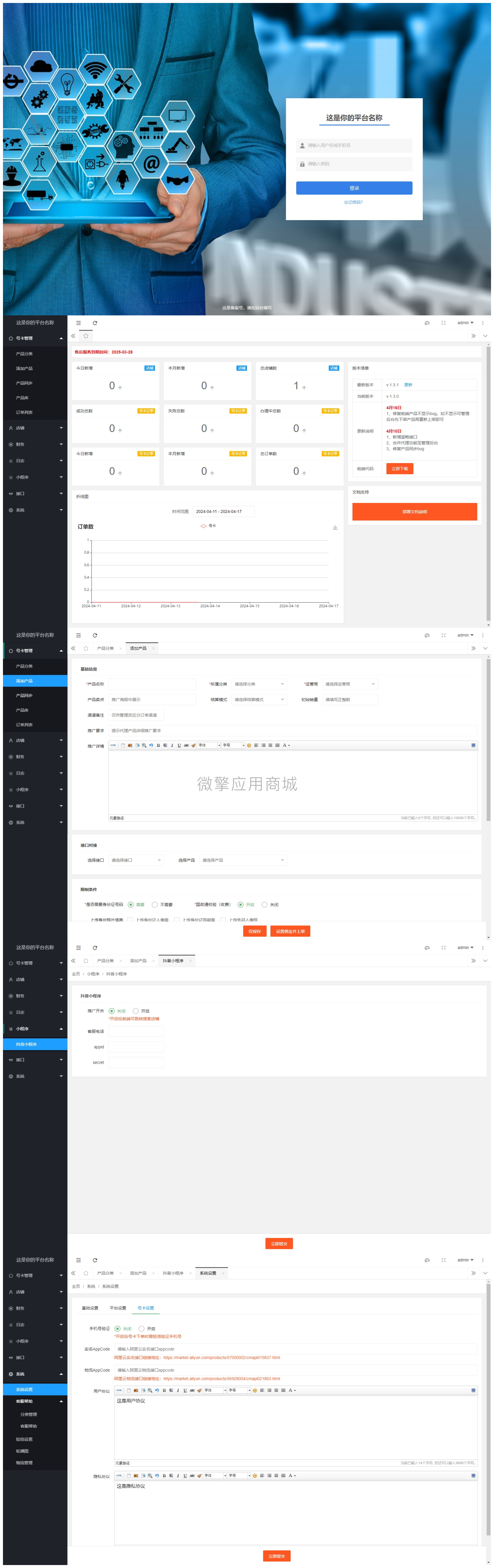Apply underline in the 隐私协议 editor toolbar
This screenshot has width=494, height=1568.
pos(185,1475)
